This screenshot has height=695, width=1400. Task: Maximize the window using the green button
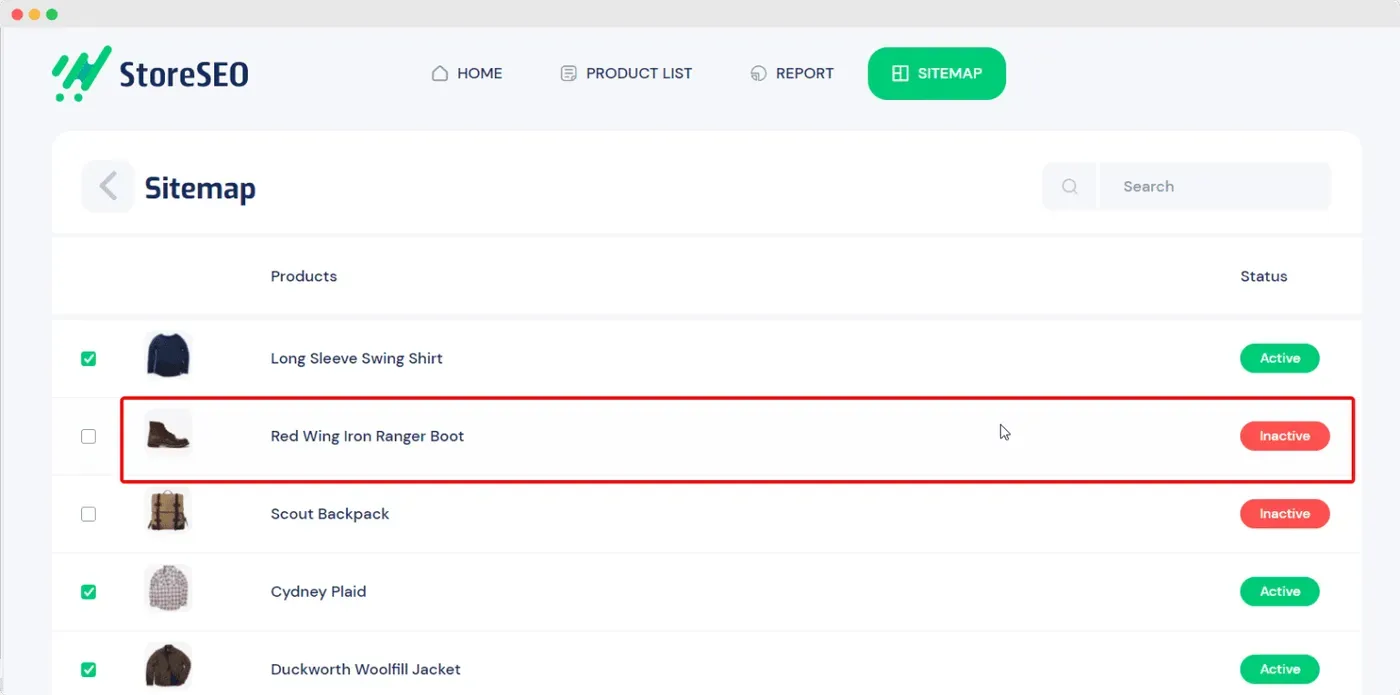click(x=52, y=15)
